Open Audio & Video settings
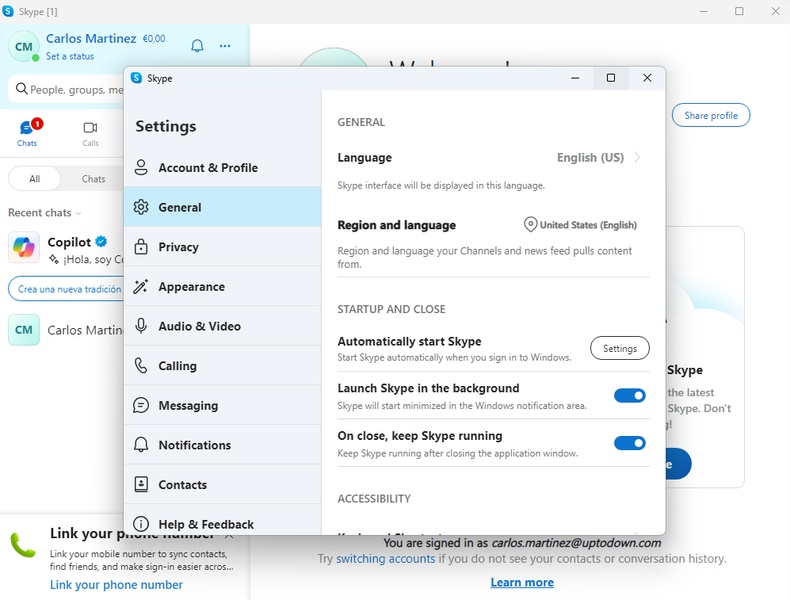Image resolution: width=790 pixels, height=600 pixels. coord(222,326)
